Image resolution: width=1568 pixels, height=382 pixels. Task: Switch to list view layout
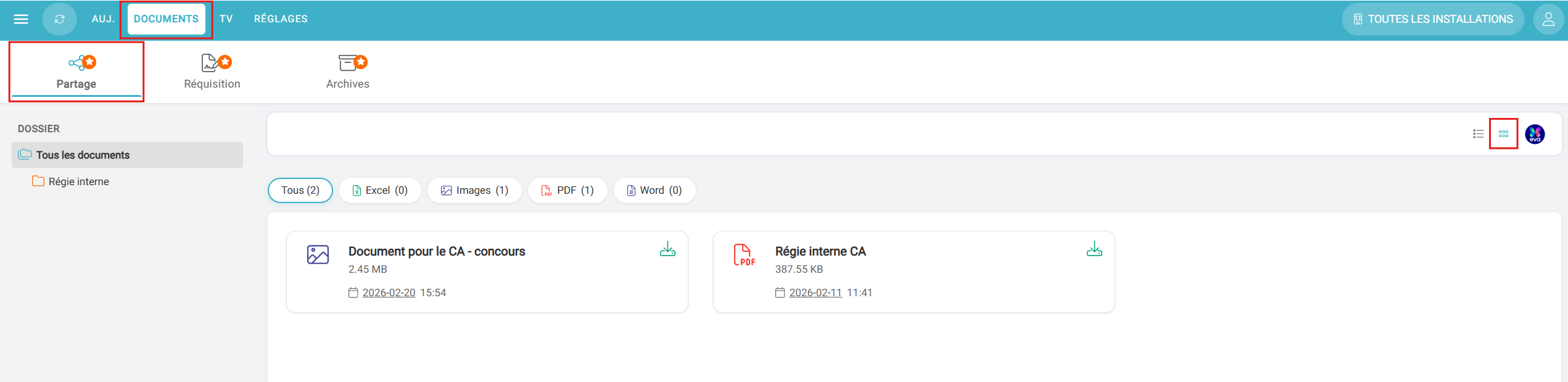click(1478, 134)
